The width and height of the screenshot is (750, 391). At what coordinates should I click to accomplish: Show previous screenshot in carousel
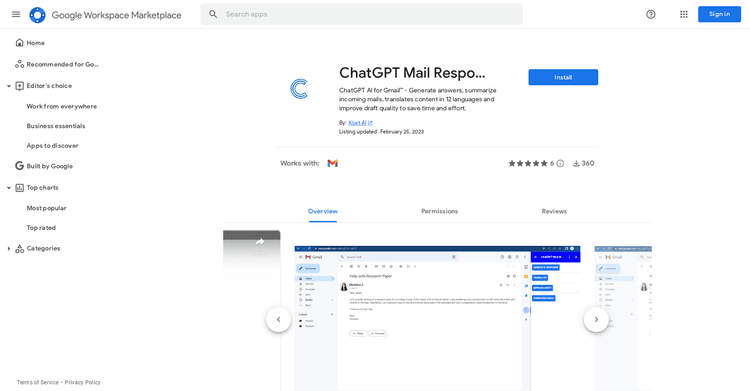point(278,319)
